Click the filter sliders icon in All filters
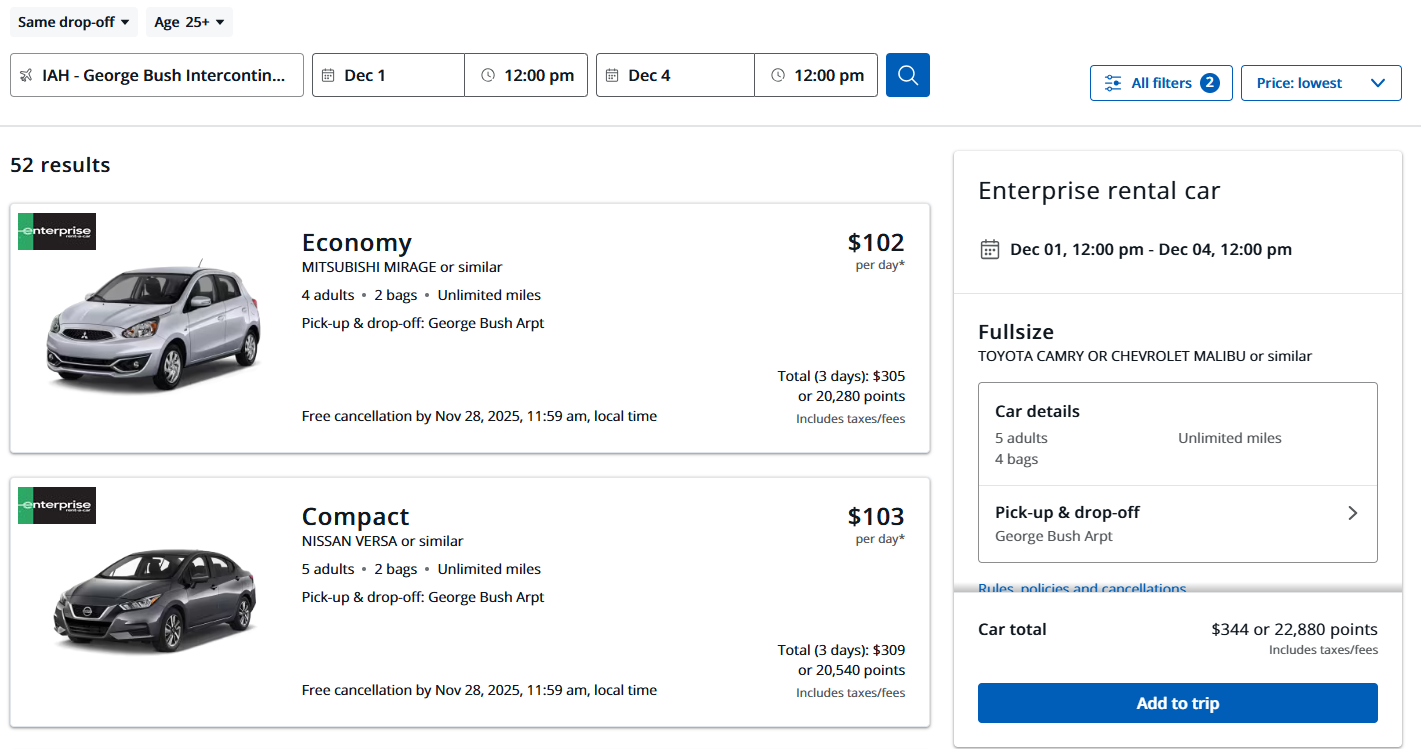 pos(1113,83)
